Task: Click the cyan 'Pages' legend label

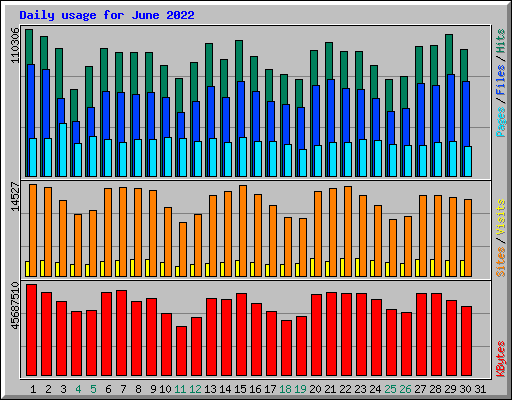Action: 501,122
